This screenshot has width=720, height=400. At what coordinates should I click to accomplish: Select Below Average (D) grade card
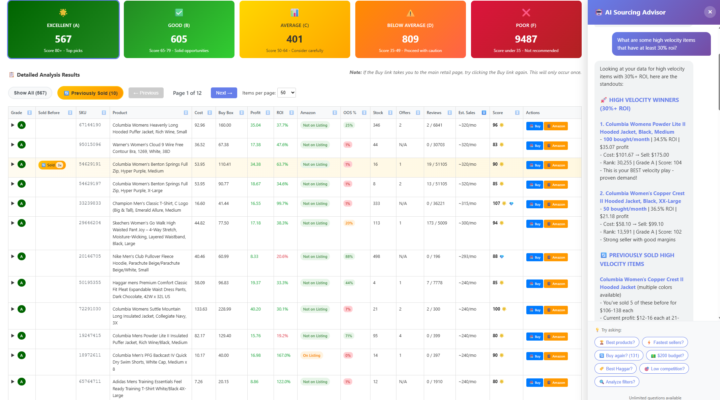(411, 29)
